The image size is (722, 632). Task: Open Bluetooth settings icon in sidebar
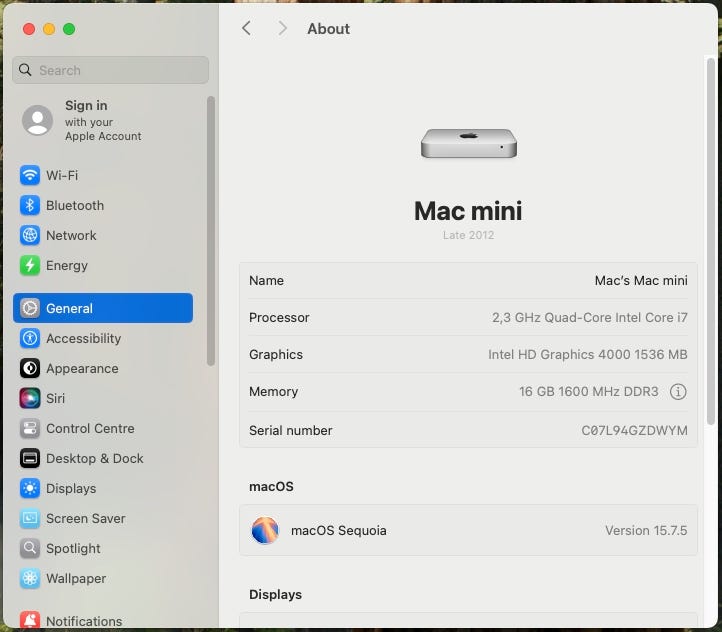pyautogui.click(x=30, y=205)
